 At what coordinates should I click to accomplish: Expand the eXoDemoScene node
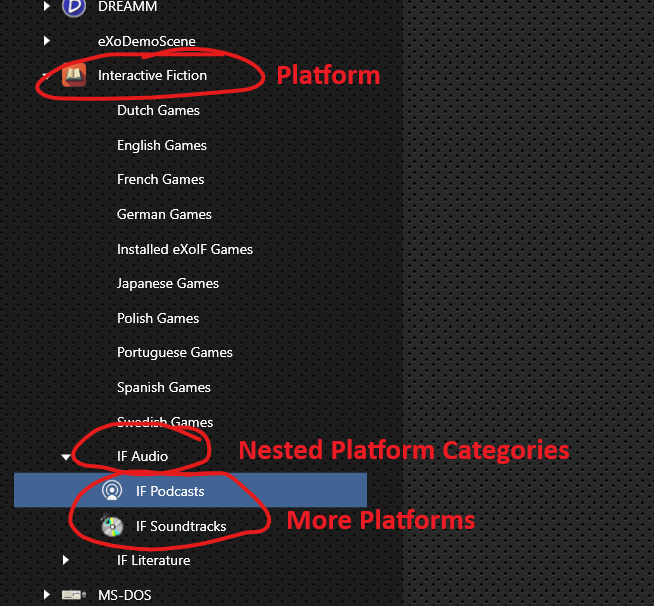click(47, 41)
